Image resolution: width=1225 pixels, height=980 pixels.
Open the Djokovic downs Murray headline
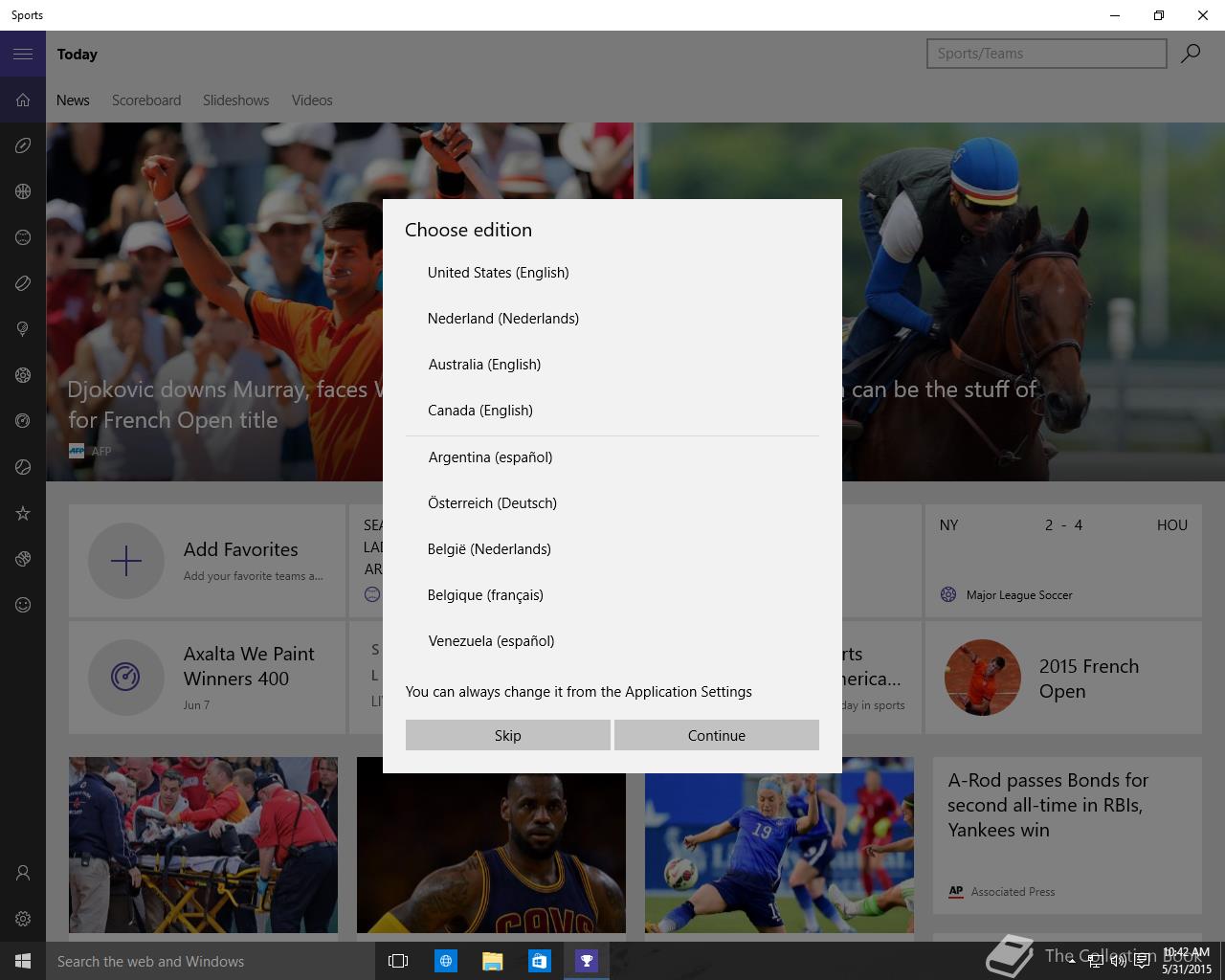coord(225,404)
